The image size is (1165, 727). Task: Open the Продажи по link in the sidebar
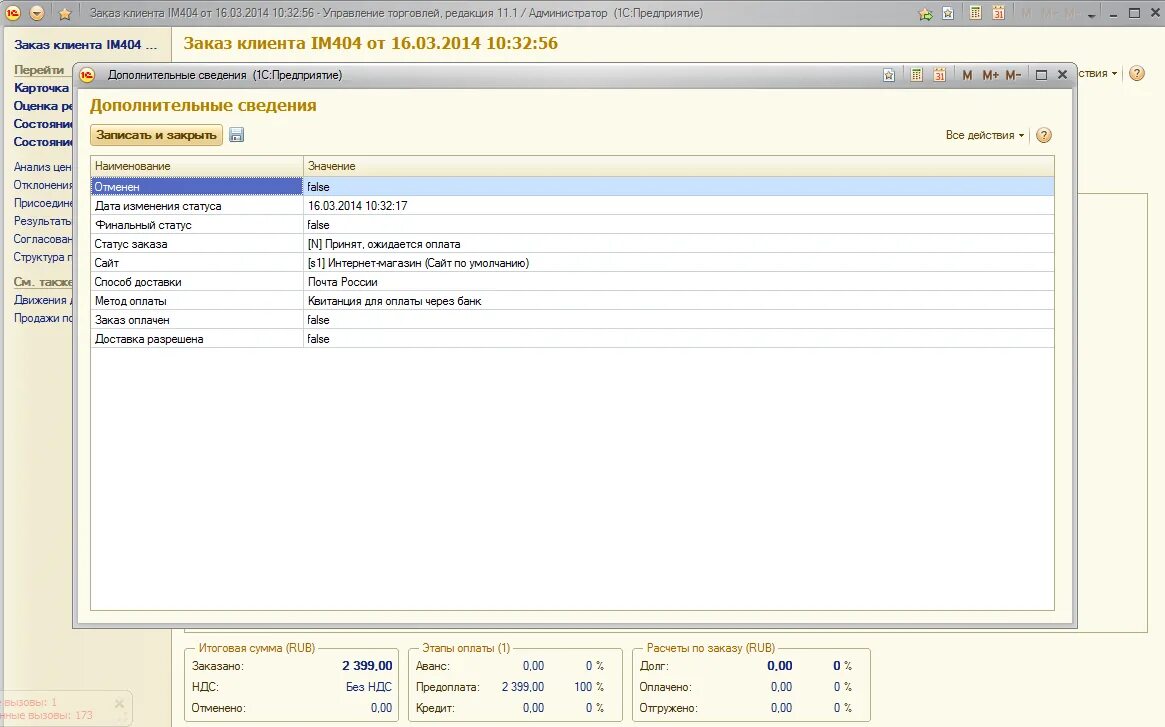click(43, 318)
